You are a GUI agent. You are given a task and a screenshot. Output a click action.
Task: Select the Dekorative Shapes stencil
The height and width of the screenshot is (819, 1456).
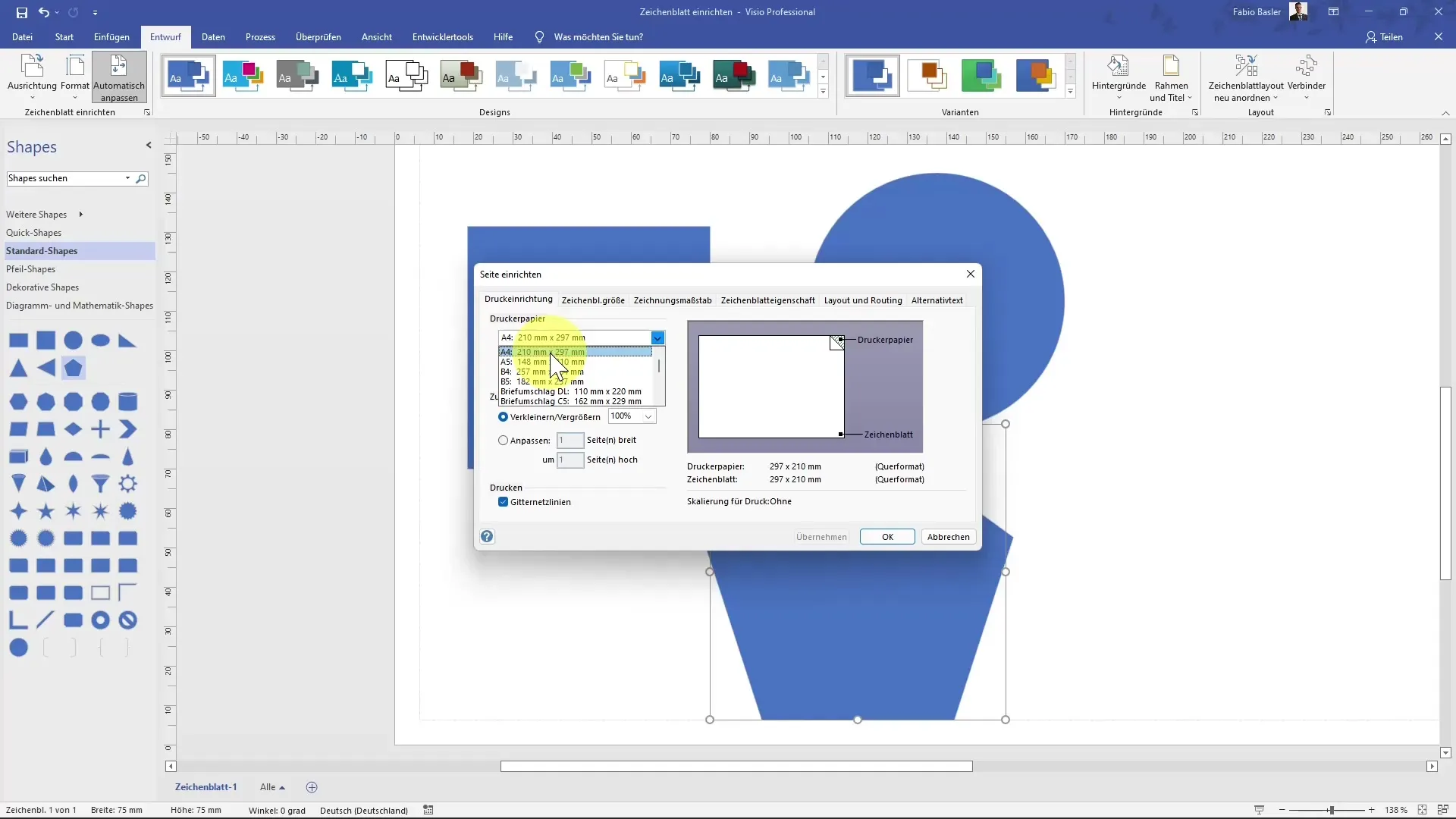(x=78, y=287)
